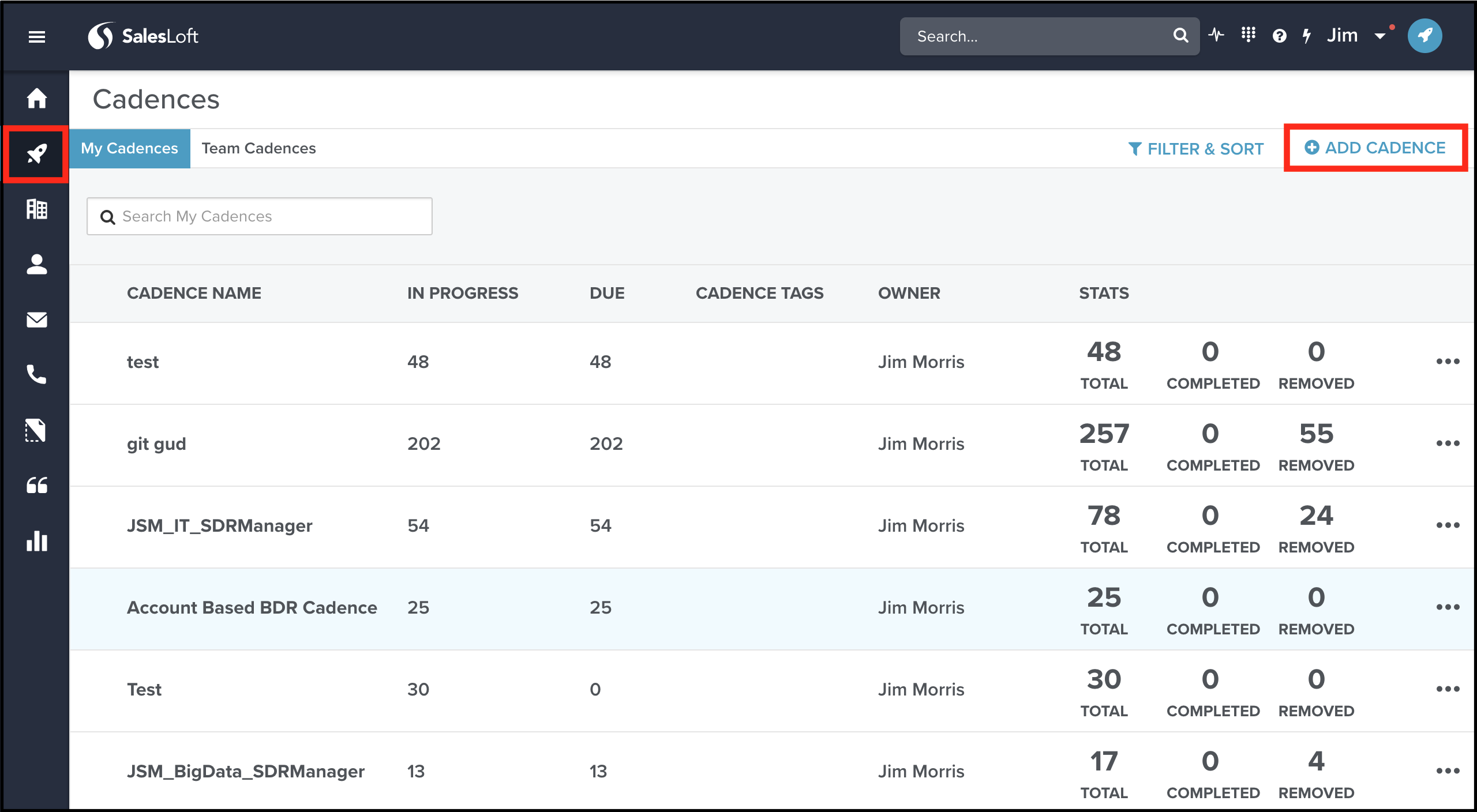Open People icon in sidebar

37,265
